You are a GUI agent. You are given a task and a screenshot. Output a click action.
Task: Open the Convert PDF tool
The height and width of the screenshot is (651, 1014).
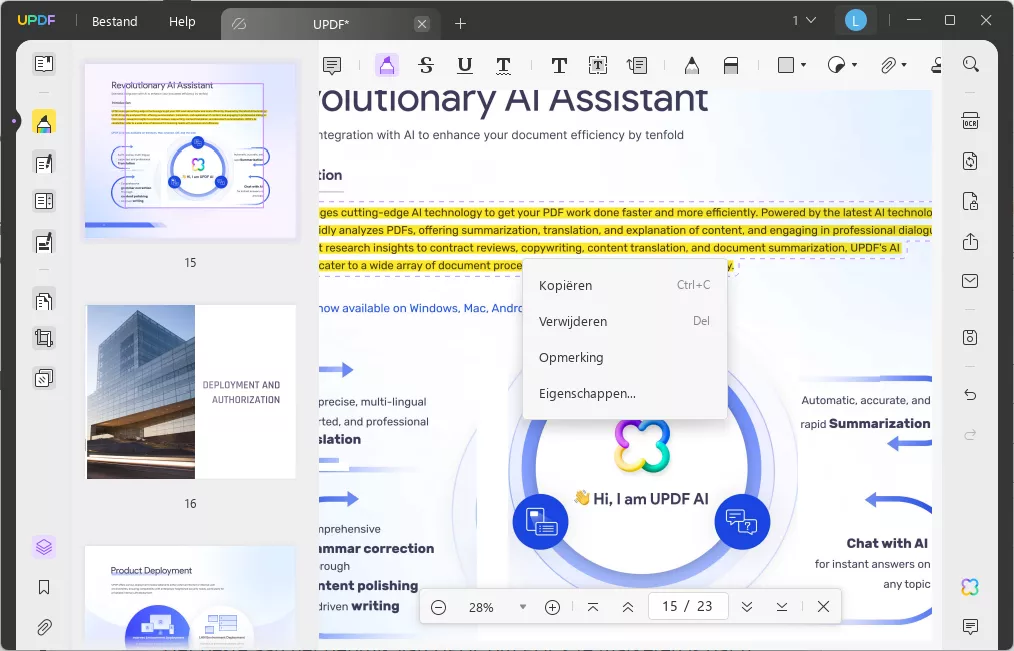970,161
